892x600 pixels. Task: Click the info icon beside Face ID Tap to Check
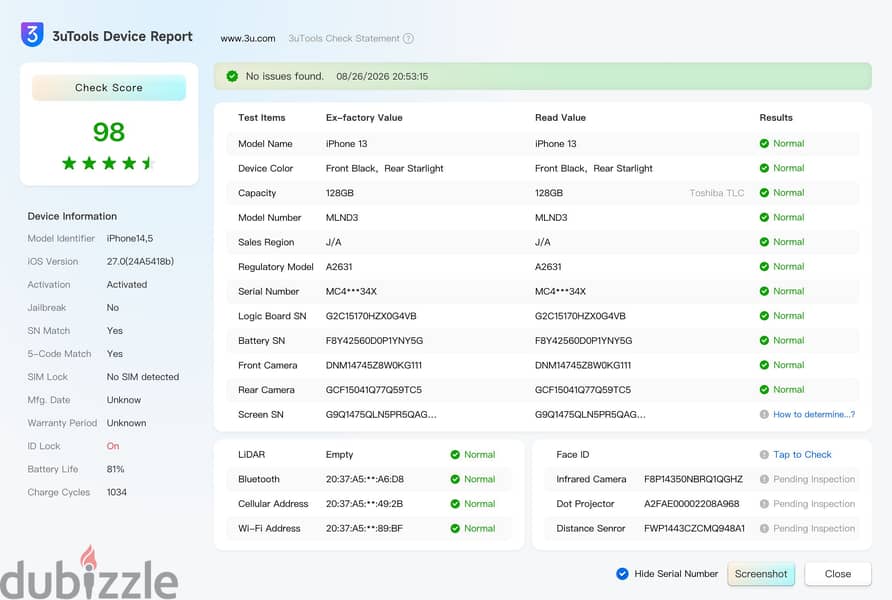[x=764, y=454]
